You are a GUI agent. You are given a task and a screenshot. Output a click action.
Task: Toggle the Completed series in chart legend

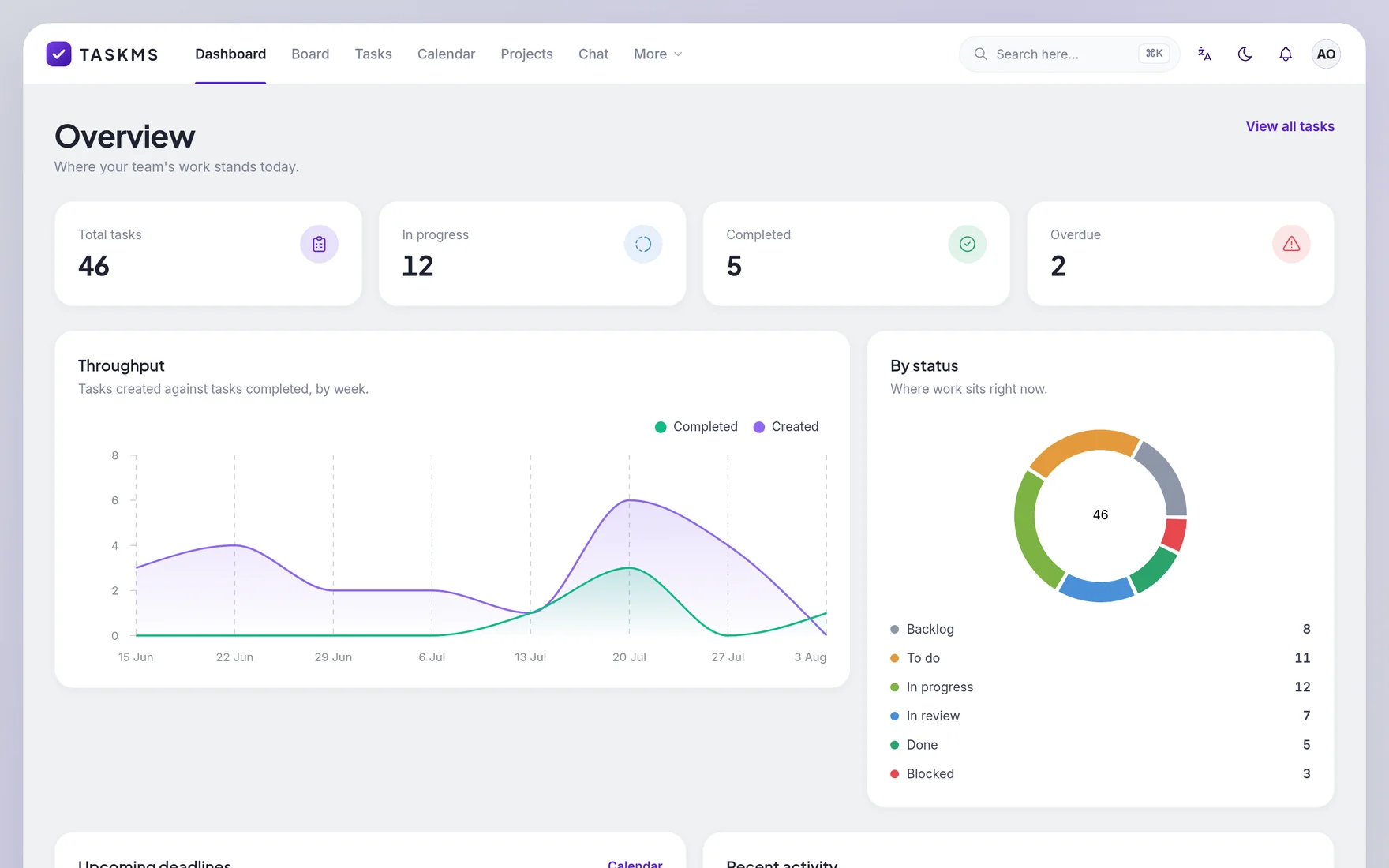point(696,427)
